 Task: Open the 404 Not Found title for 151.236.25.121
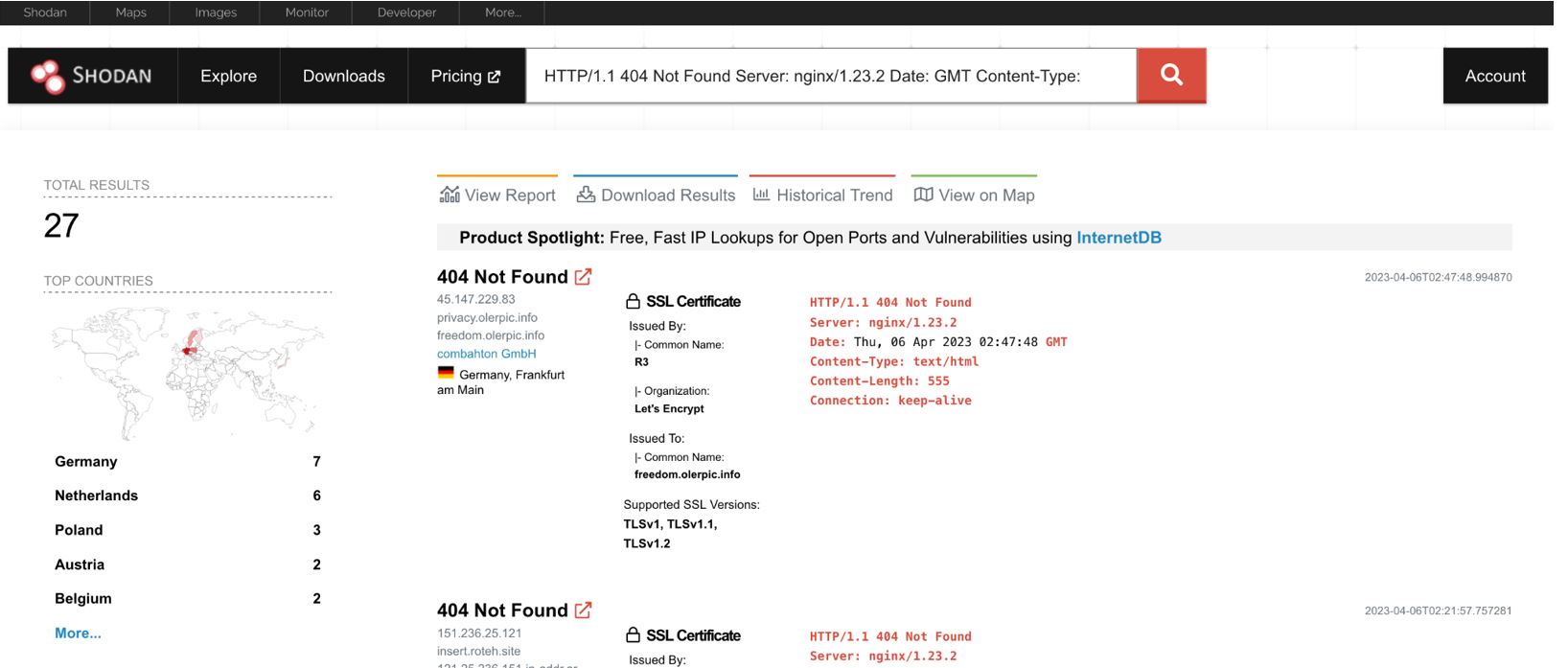click(502, 610)
